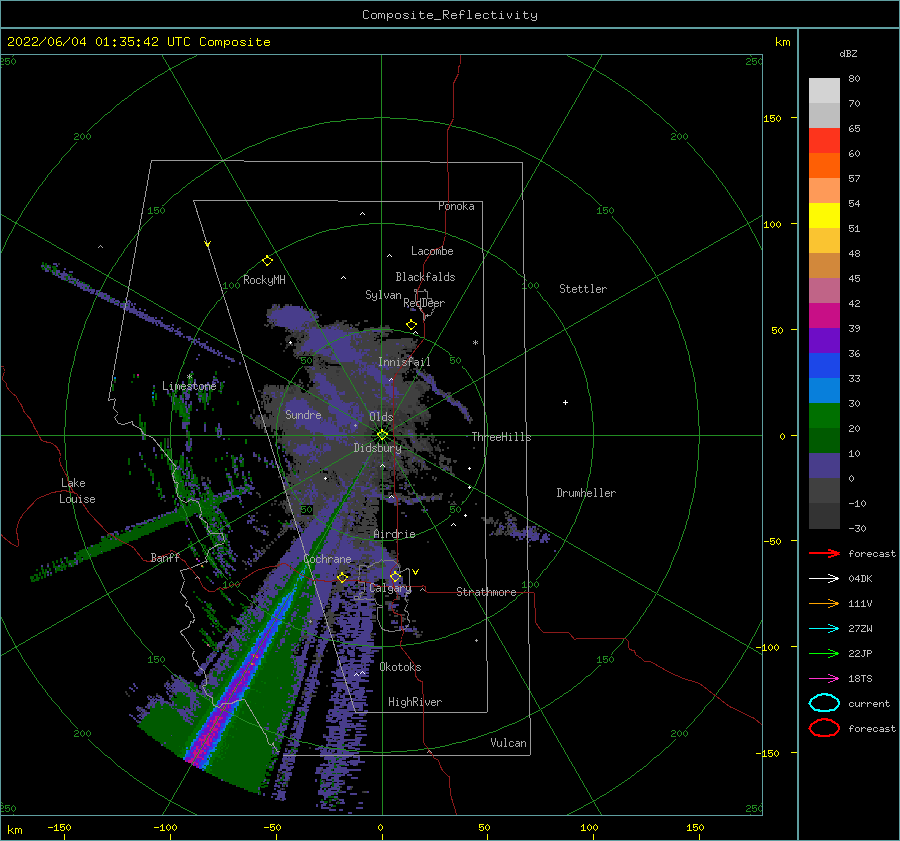Pick the bright green 20-30 dBZ swatch
This screenshot has width=900, height=841.
[x=824, y=416]
